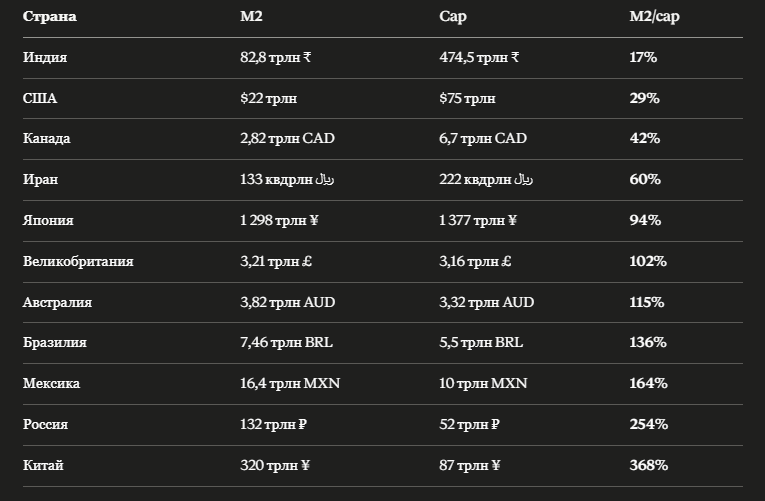The image size is (765, 501).
Task: Click India's 17% ratio cell
Action: pyautogui.click(x=643, y=57)
